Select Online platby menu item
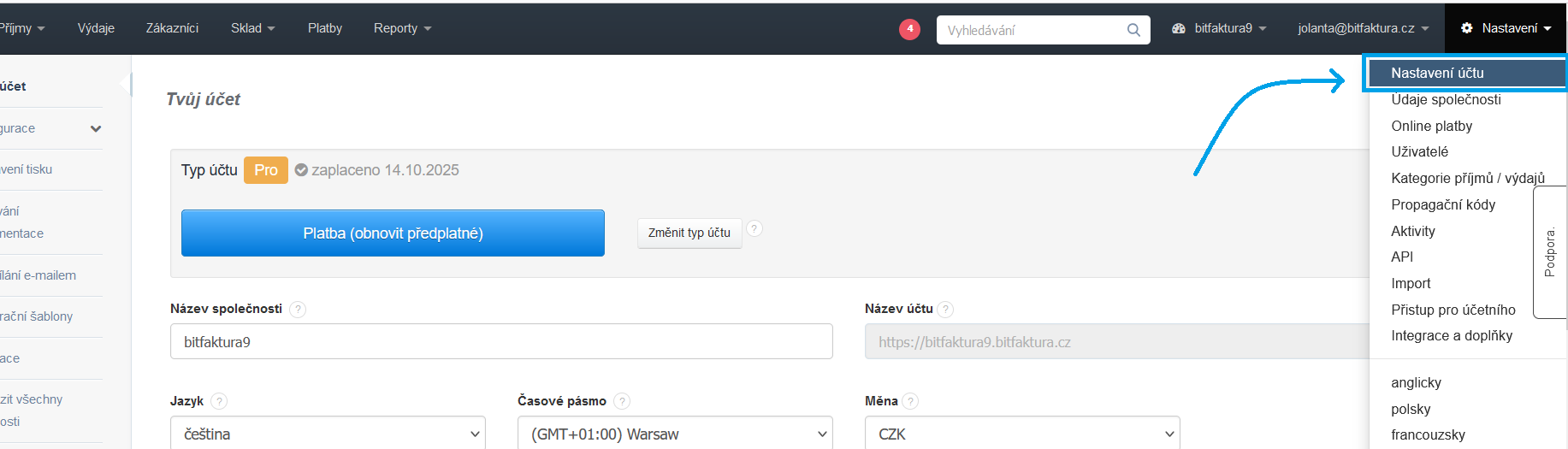The height and width of the screenshot is (449, 1568). (1431, 126)
